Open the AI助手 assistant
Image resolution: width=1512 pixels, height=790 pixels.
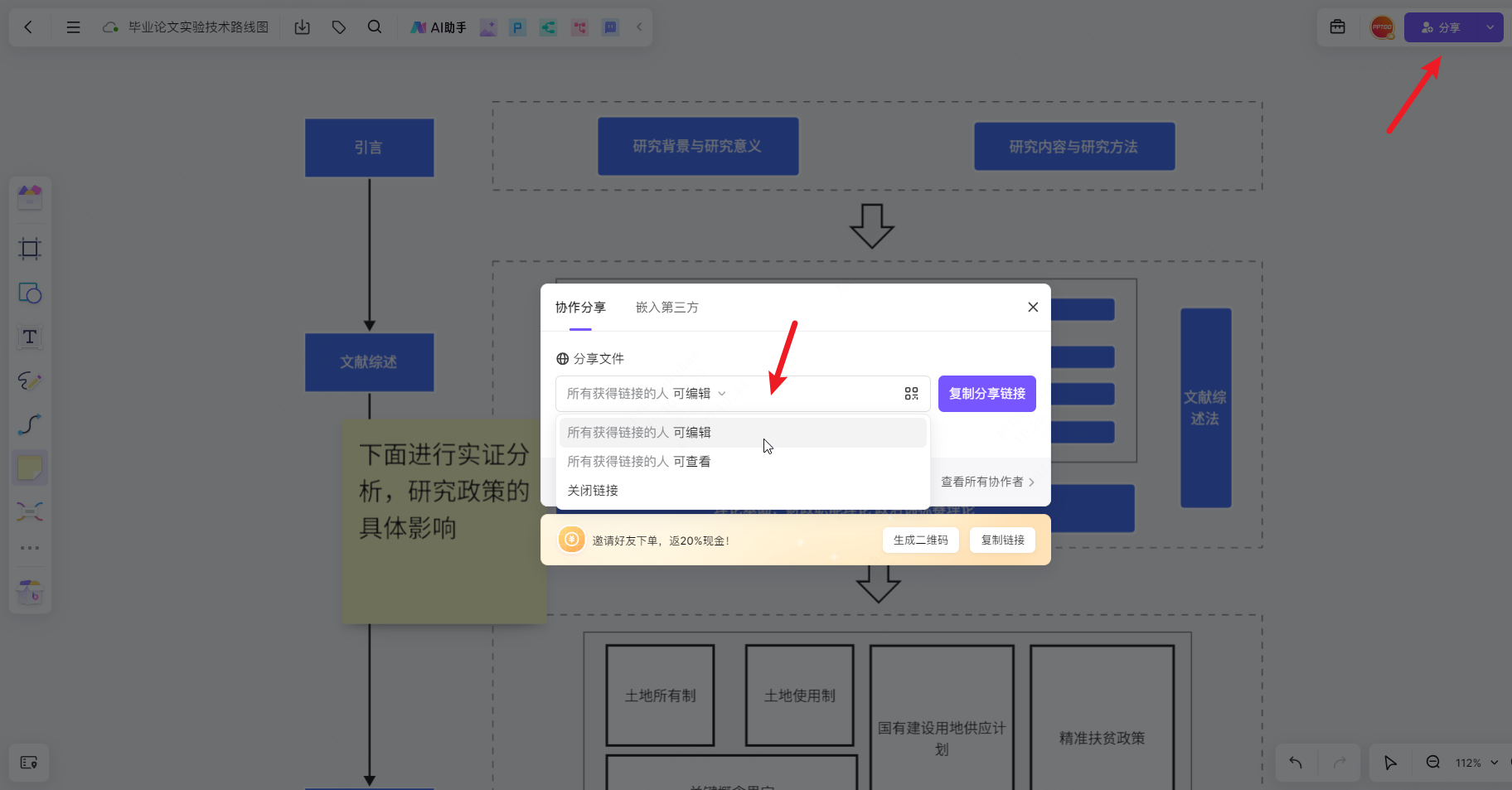click(x=439, y=27)
